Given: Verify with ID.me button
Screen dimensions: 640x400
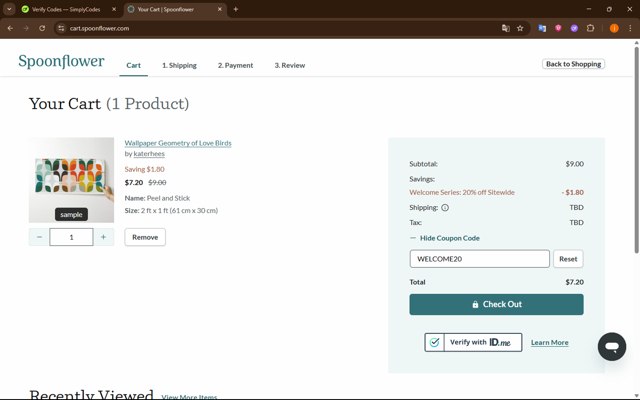Looking at the screenshot, I should 473,342.
